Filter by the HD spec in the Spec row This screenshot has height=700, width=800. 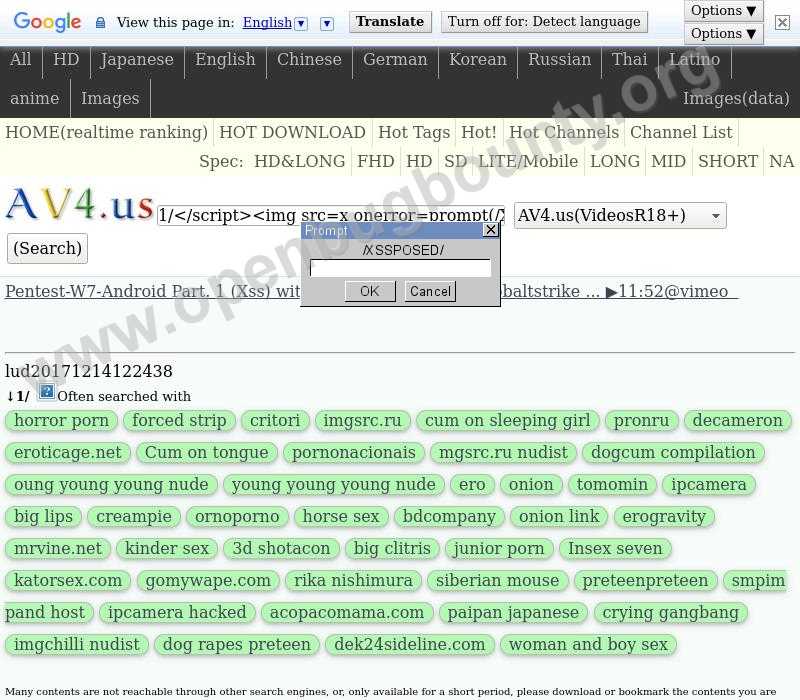pyautogui.click(x=419, y=162)
